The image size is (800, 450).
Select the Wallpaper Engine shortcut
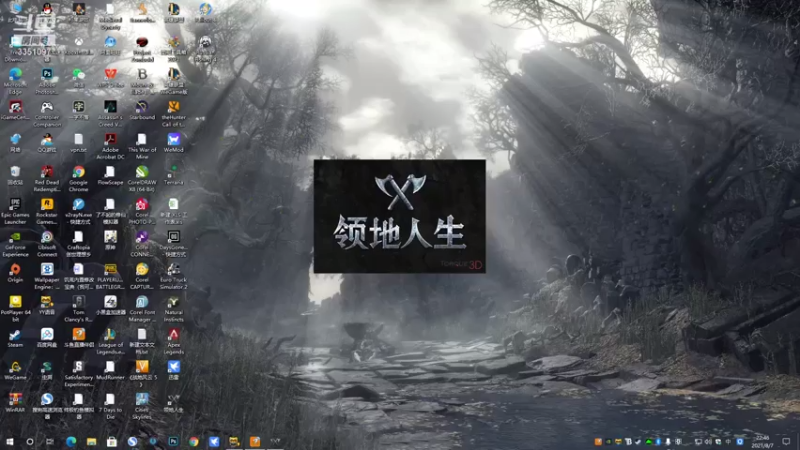(47, 277)
